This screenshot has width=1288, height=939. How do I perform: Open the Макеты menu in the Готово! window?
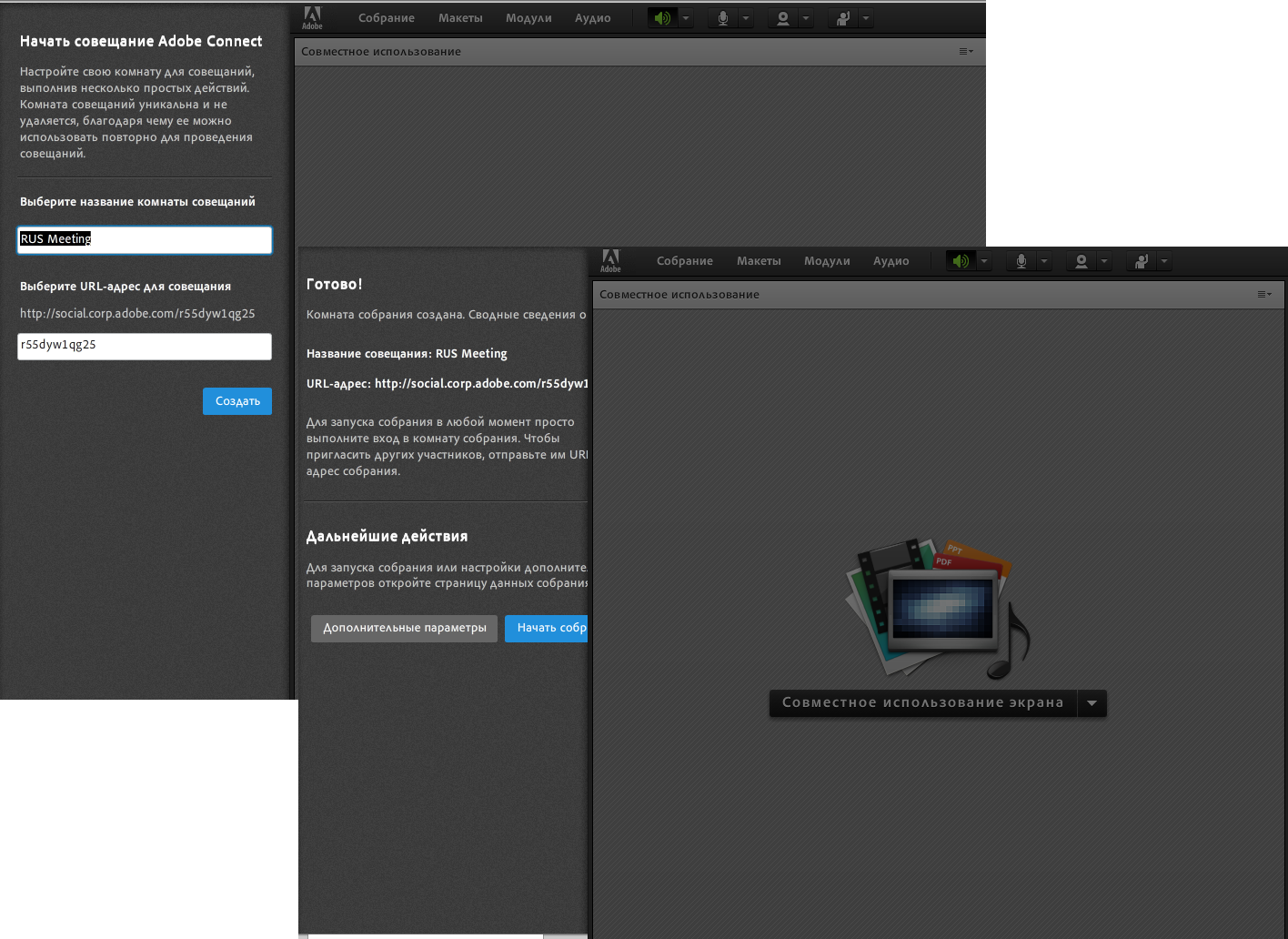pyautogui.click(x=759, y=261)
